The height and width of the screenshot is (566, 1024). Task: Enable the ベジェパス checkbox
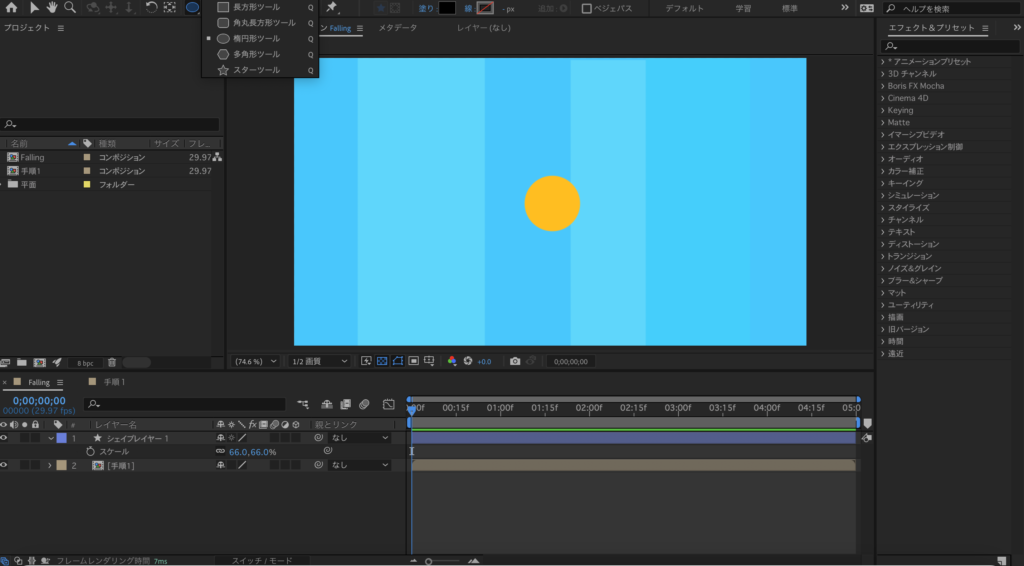pos(587,8)
